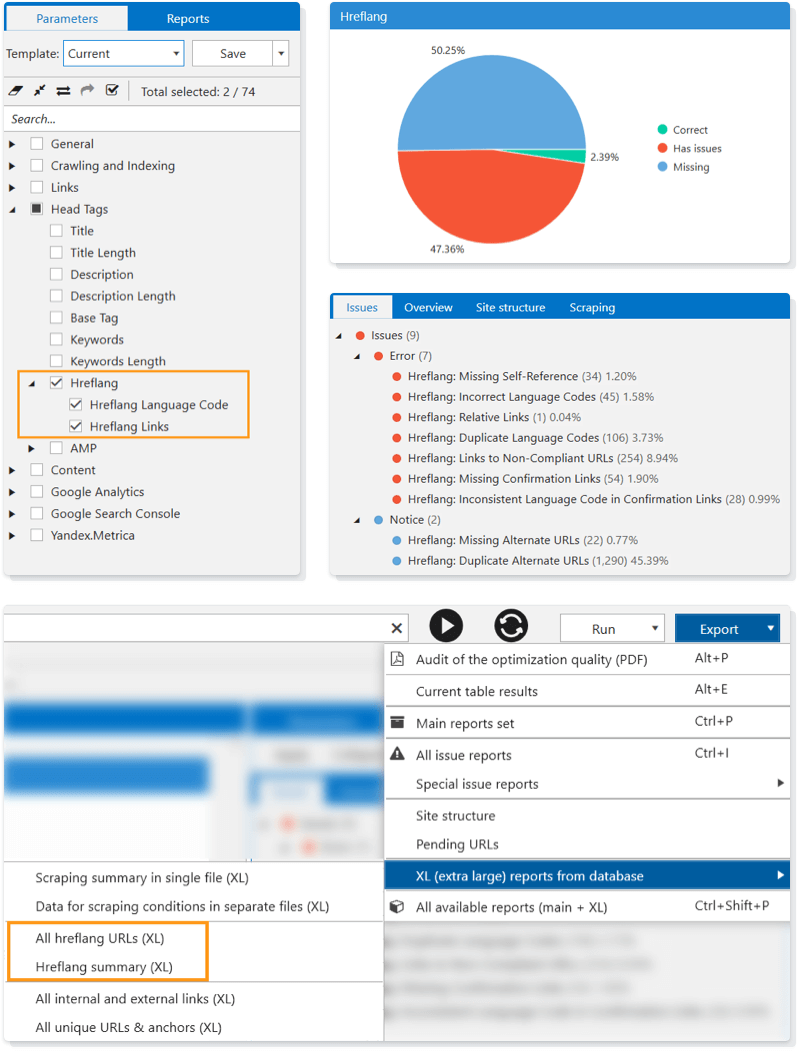Click the Save button
Screen dimensions: 800x1053
232,54
